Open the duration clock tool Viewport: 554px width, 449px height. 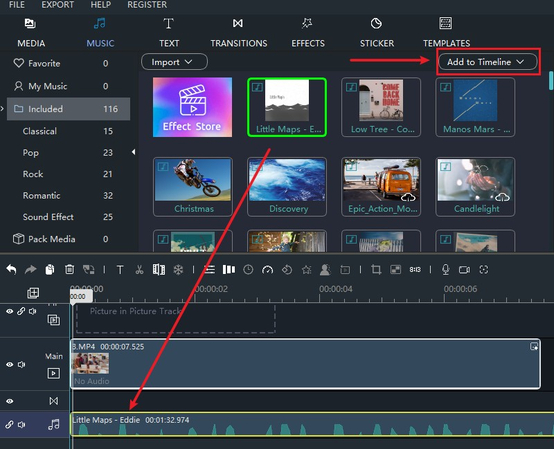tap(248, 270)
